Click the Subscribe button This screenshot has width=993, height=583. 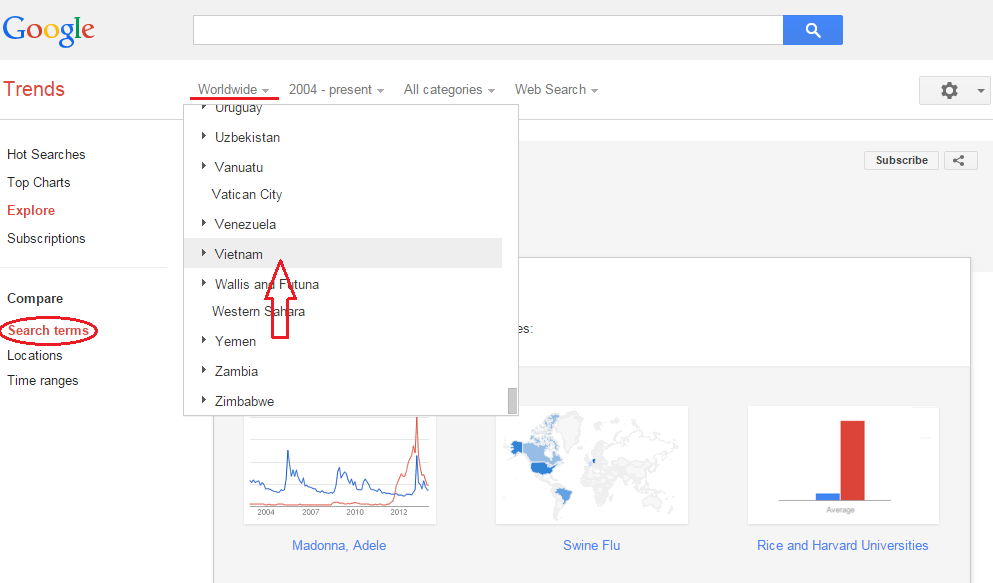(901, 160)
